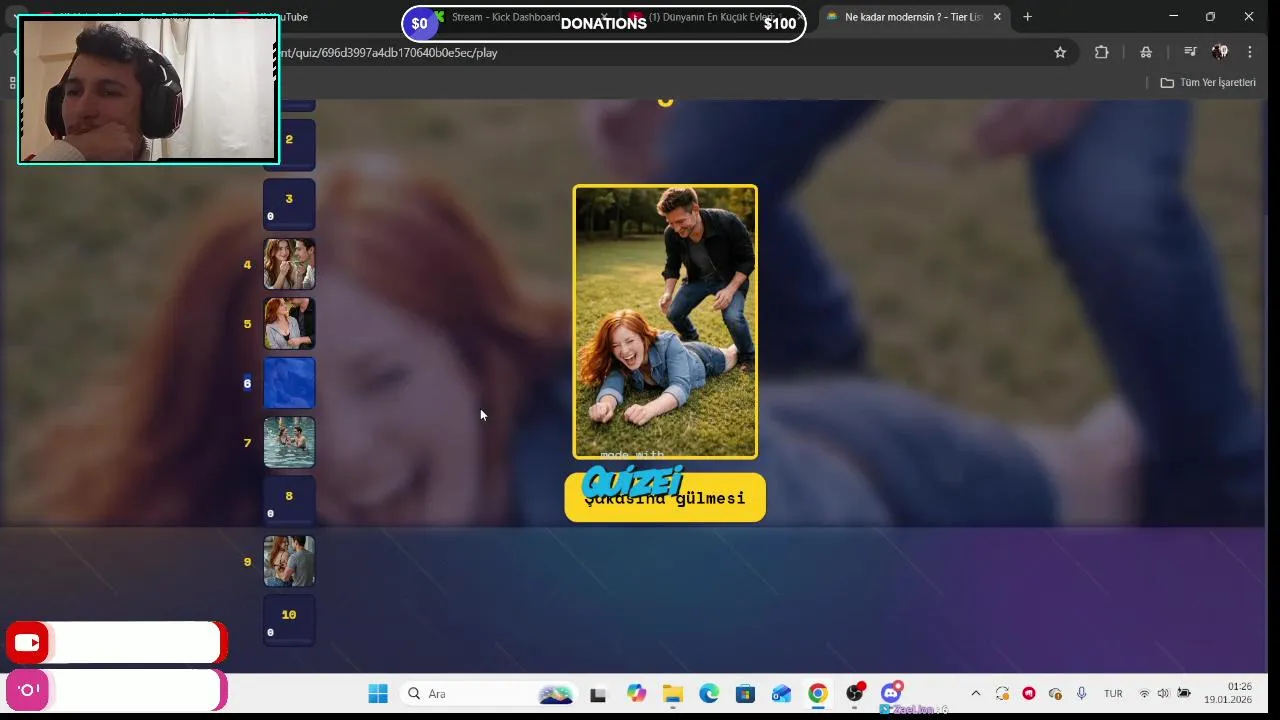The width and height of the screenshot is (1280, 720).
Task: Open File Explorer from the taskbar
Action: [x=672, y=694]
